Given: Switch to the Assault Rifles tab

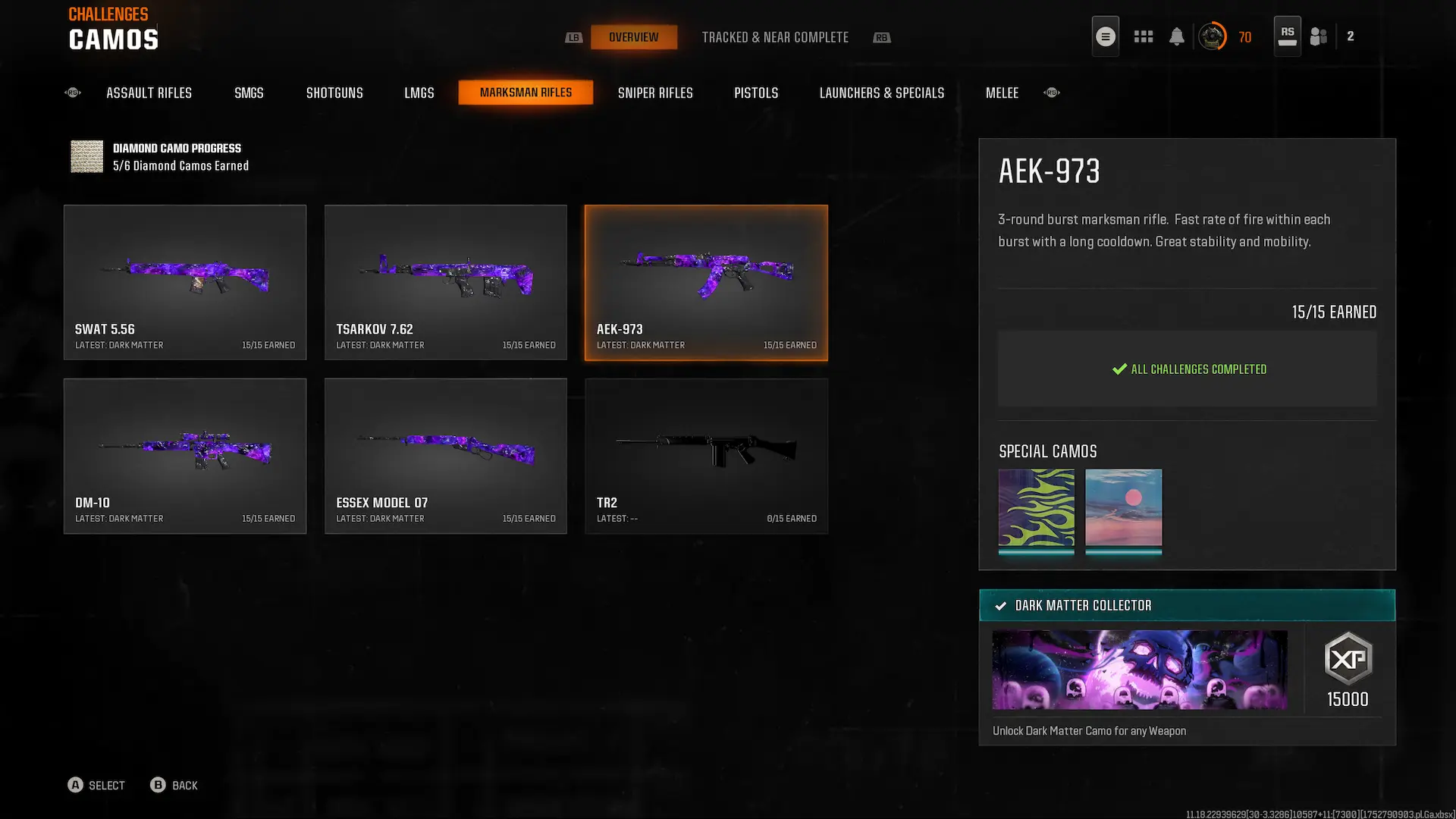Looking at the screenshot, I should (149, 93).
